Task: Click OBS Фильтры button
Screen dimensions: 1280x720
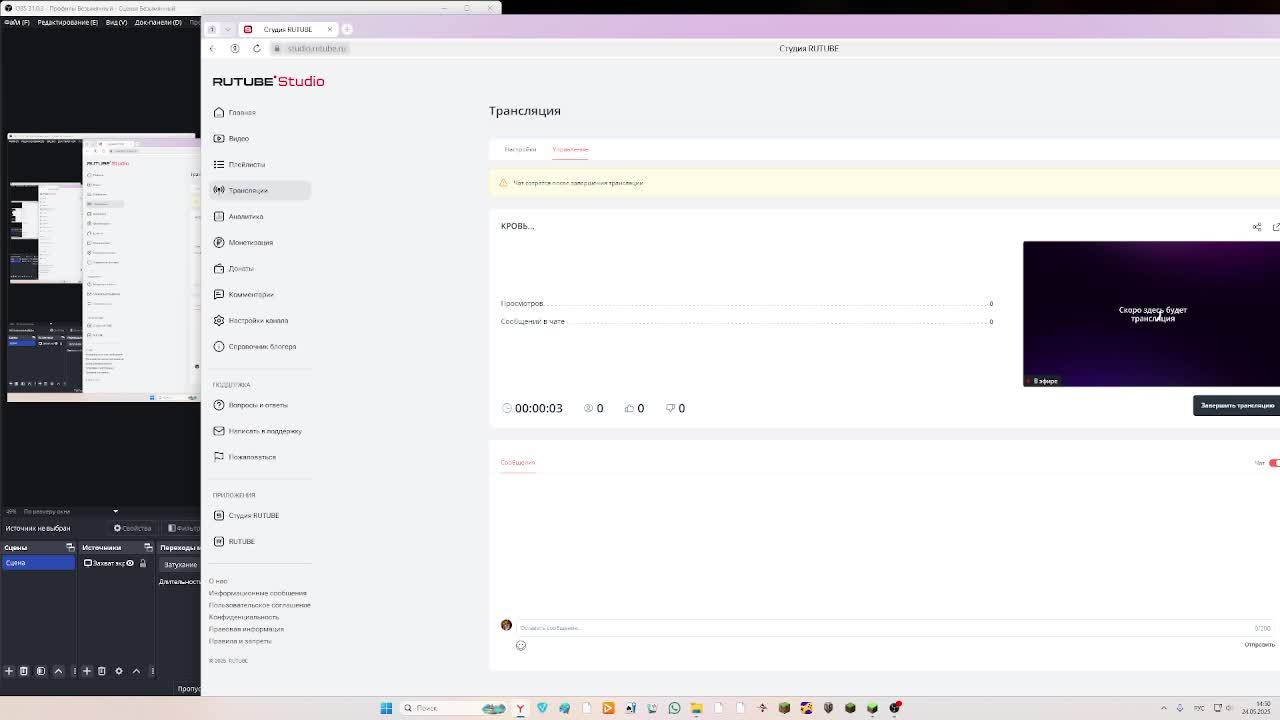Action: [x=184, y=528]
